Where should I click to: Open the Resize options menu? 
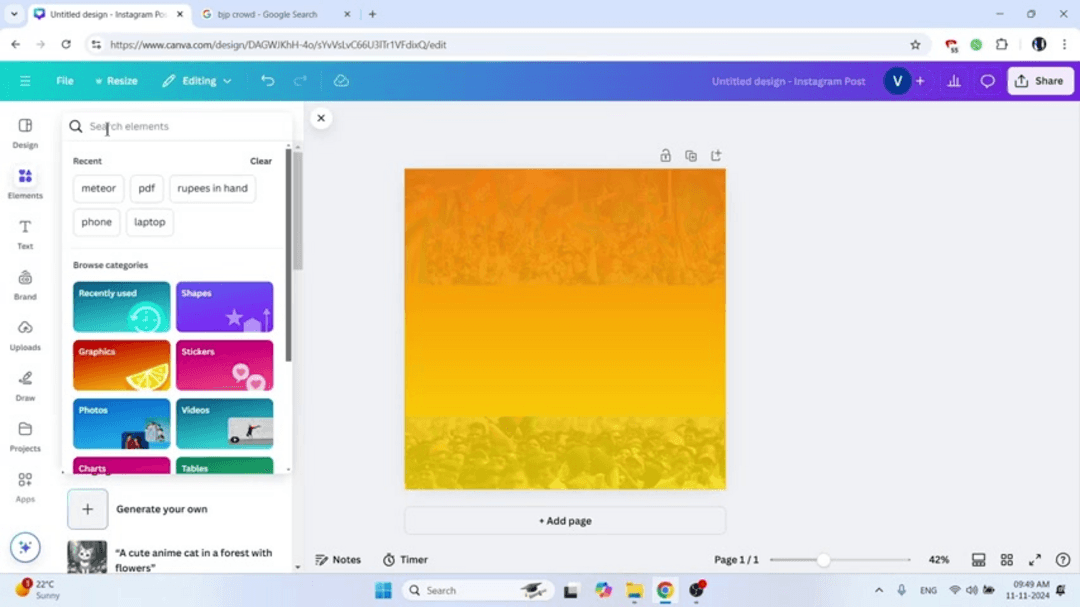click(116, 81)
